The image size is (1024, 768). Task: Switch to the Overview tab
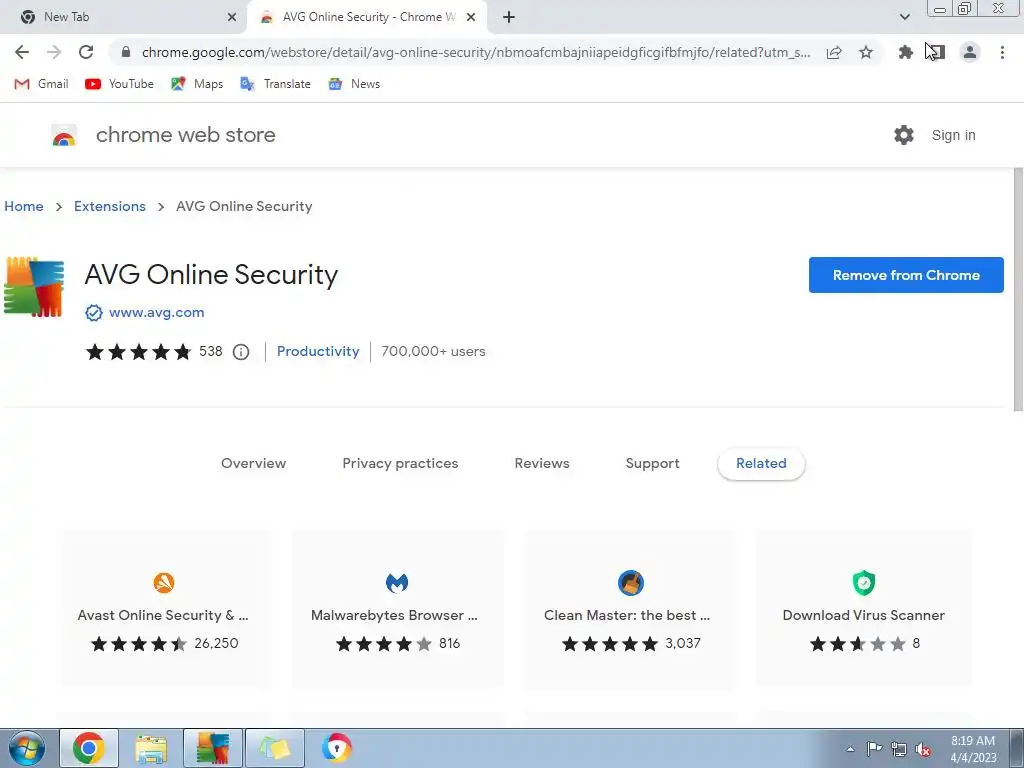pyautogui.click(x=253, y=464)
